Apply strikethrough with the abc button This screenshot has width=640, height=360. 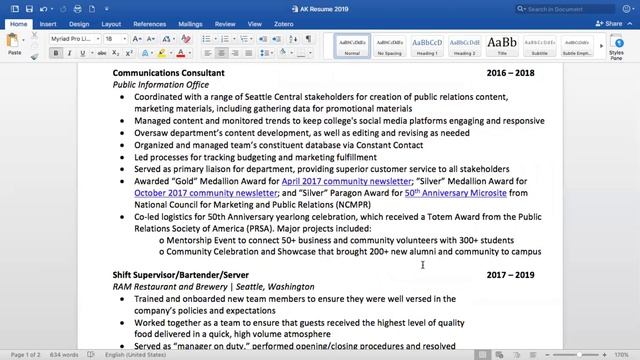click(102, 53)
